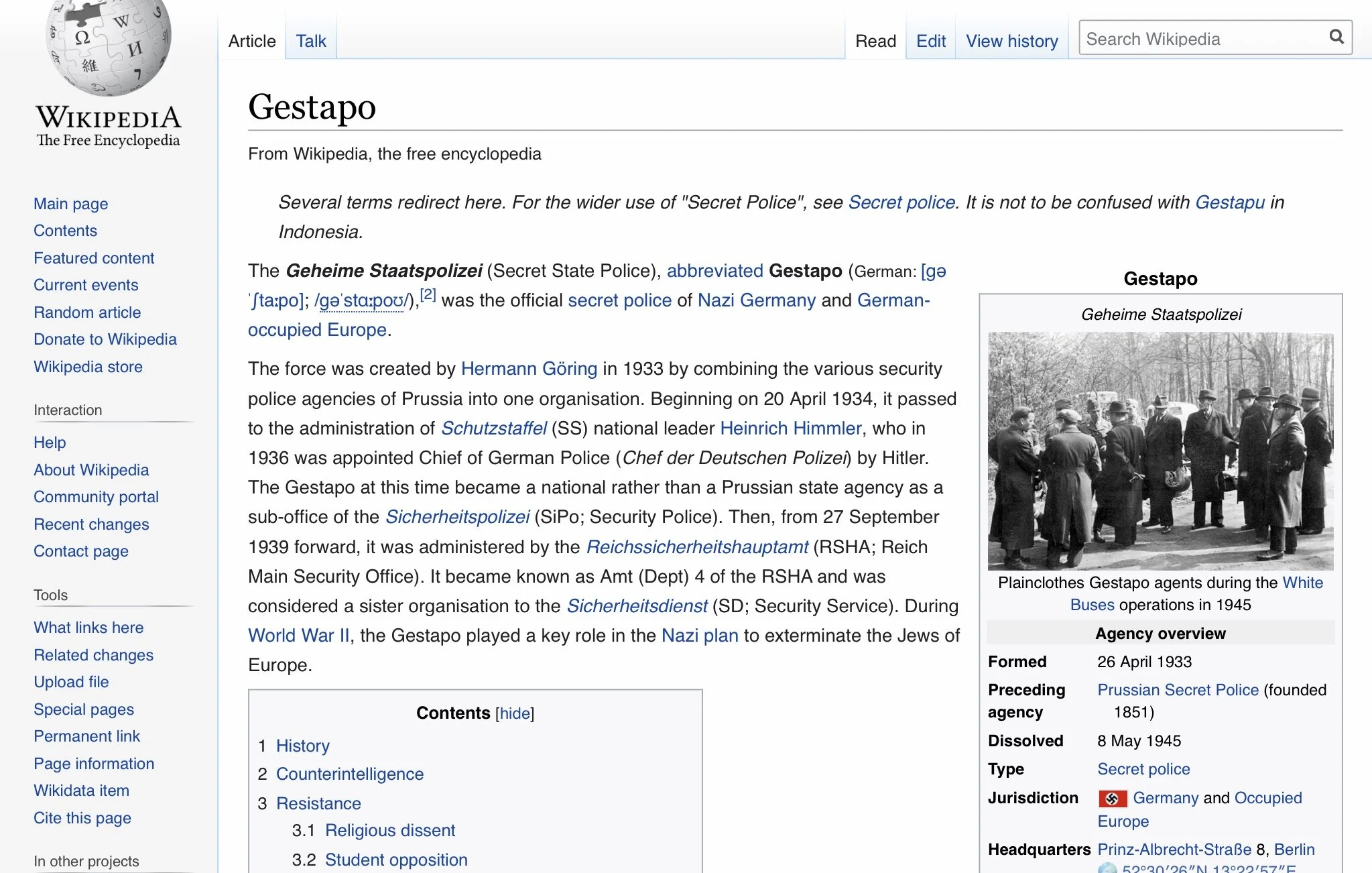
Task: Hide the Contents table
Action: (x=515, y=713)
